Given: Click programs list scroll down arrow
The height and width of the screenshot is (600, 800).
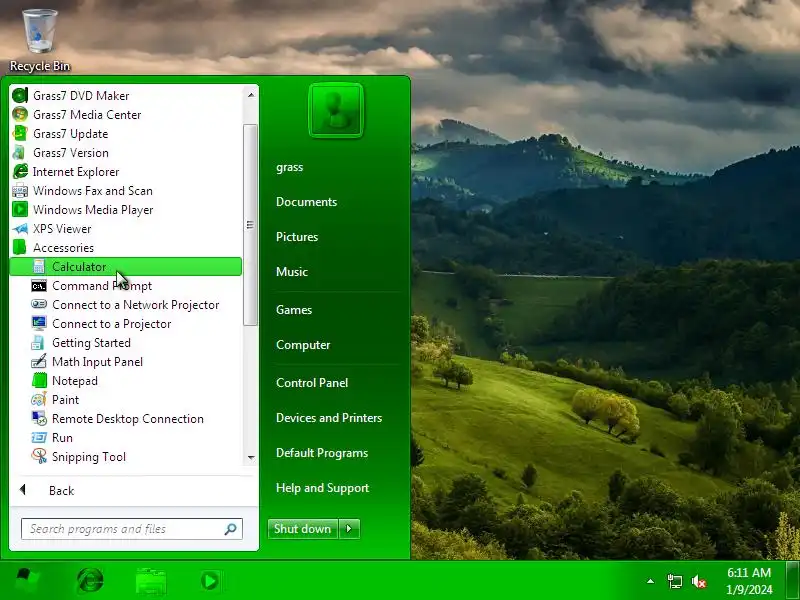Looking at the screenshot, I should pos(251,458).
